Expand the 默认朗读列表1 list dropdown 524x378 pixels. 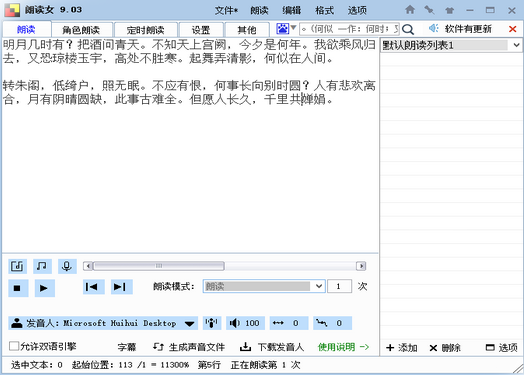(516, 45)
